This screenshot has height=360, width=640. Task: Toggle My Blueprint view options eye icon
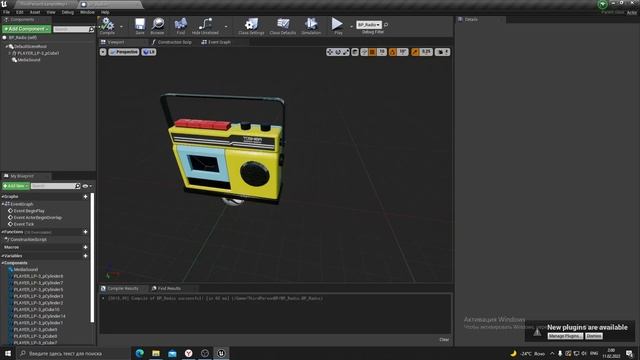86,186
